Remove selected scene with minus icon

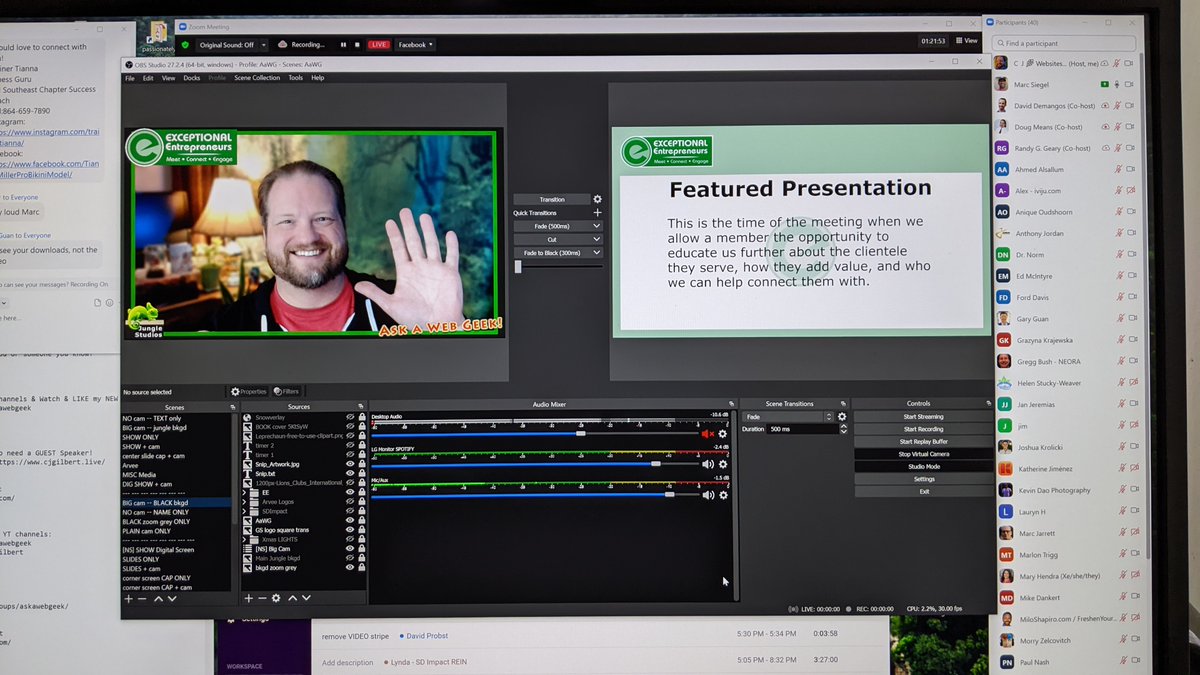click(x=142, y=598)
